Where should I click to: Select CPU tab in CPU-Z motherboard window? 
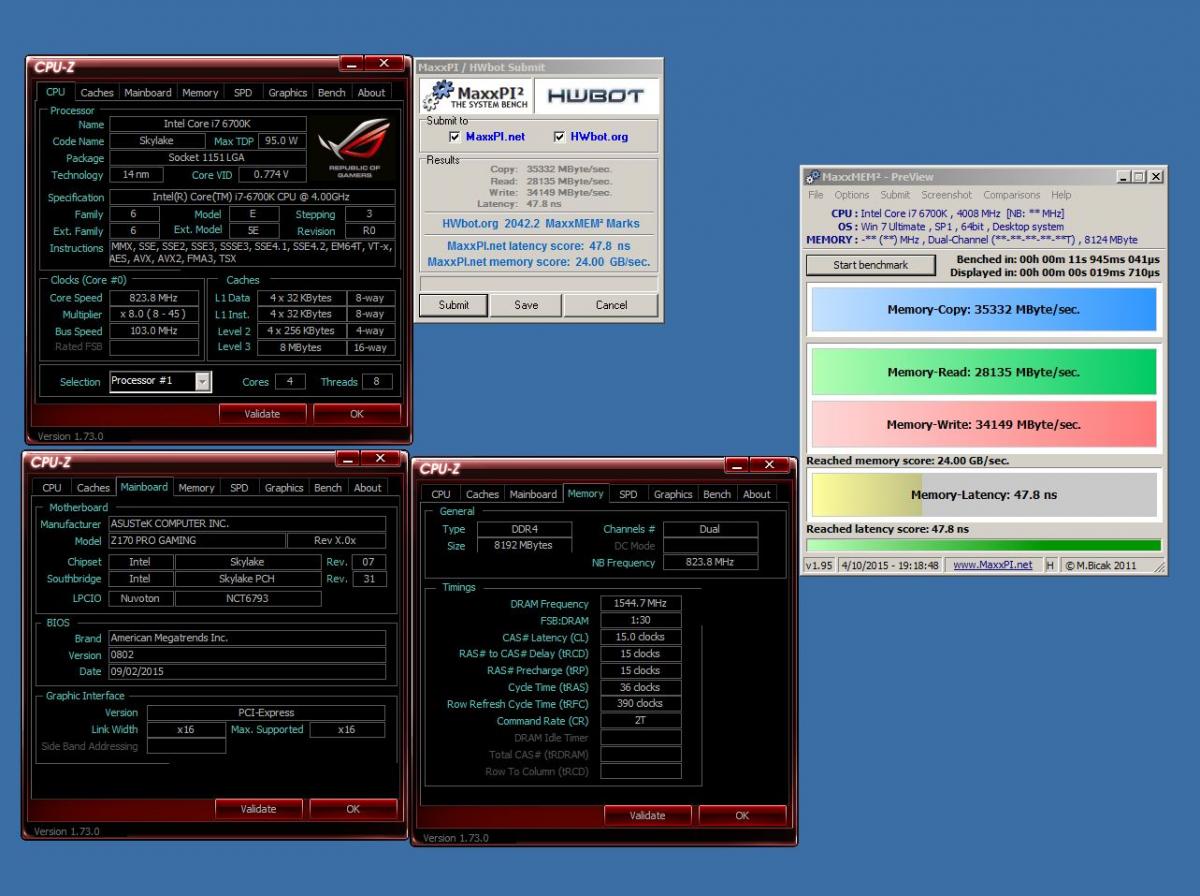pos(52,488)
